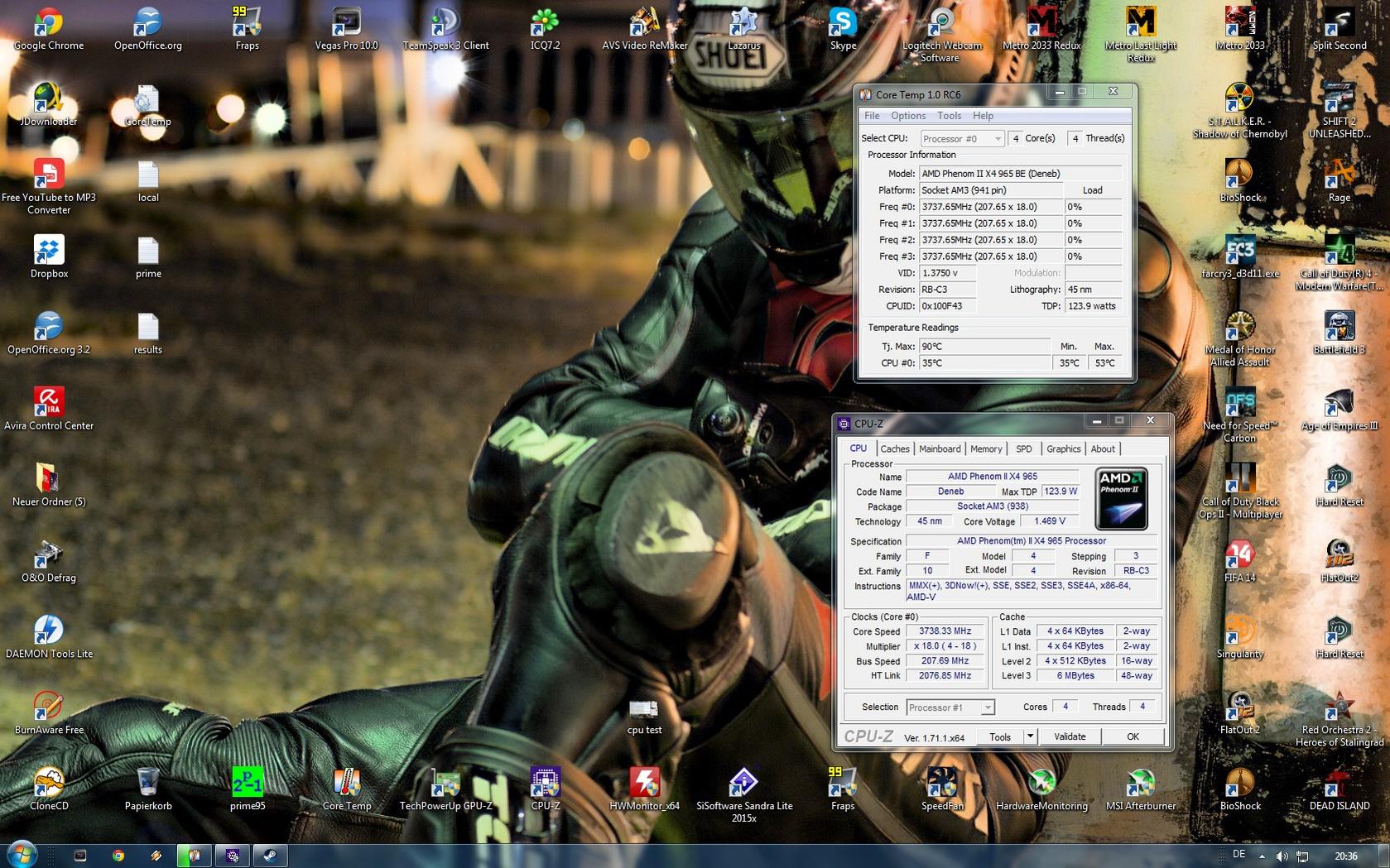Launch Vegas Pro 10.0 from the desktop

[x=346, y=29]
